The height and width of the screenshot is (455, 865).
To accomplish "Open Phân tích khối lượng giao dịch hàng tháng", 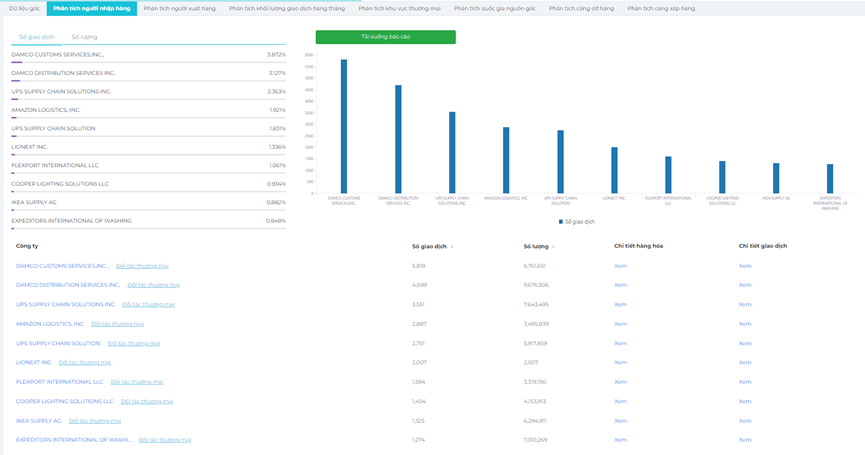I will (x=287, y=8).
